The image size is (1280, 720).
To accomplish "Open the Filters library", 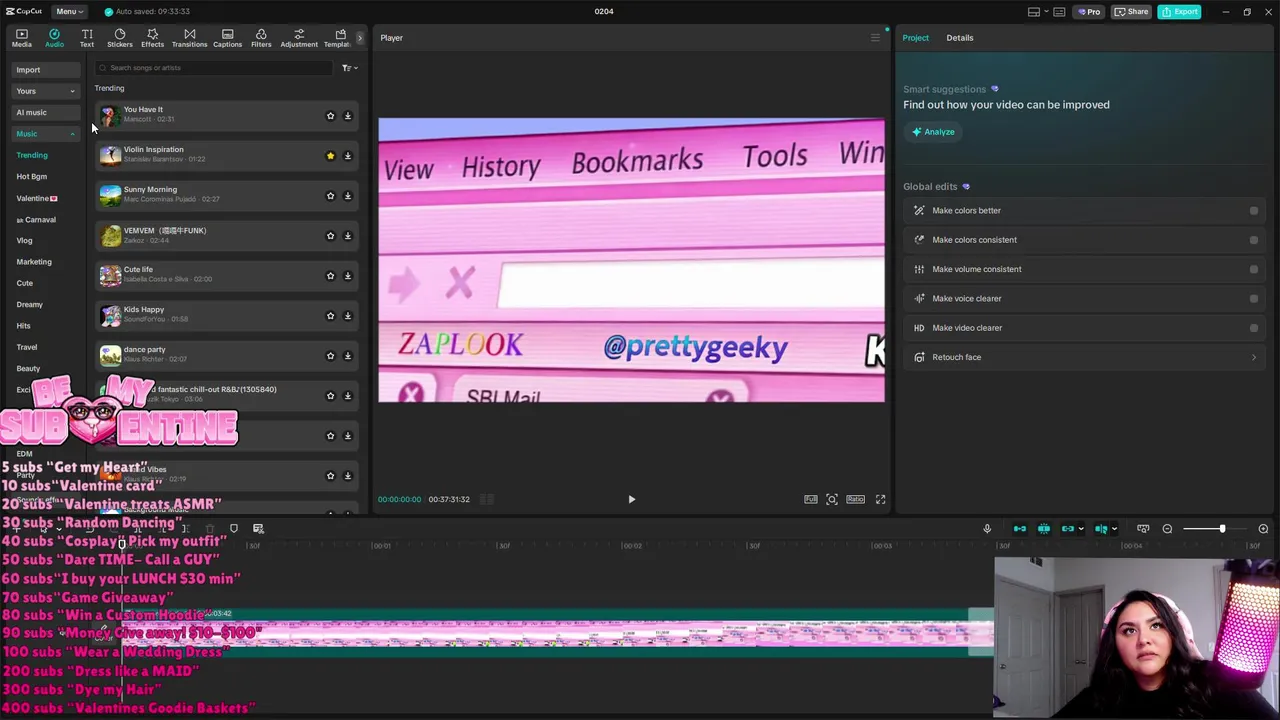I will [x=261, y=38].
